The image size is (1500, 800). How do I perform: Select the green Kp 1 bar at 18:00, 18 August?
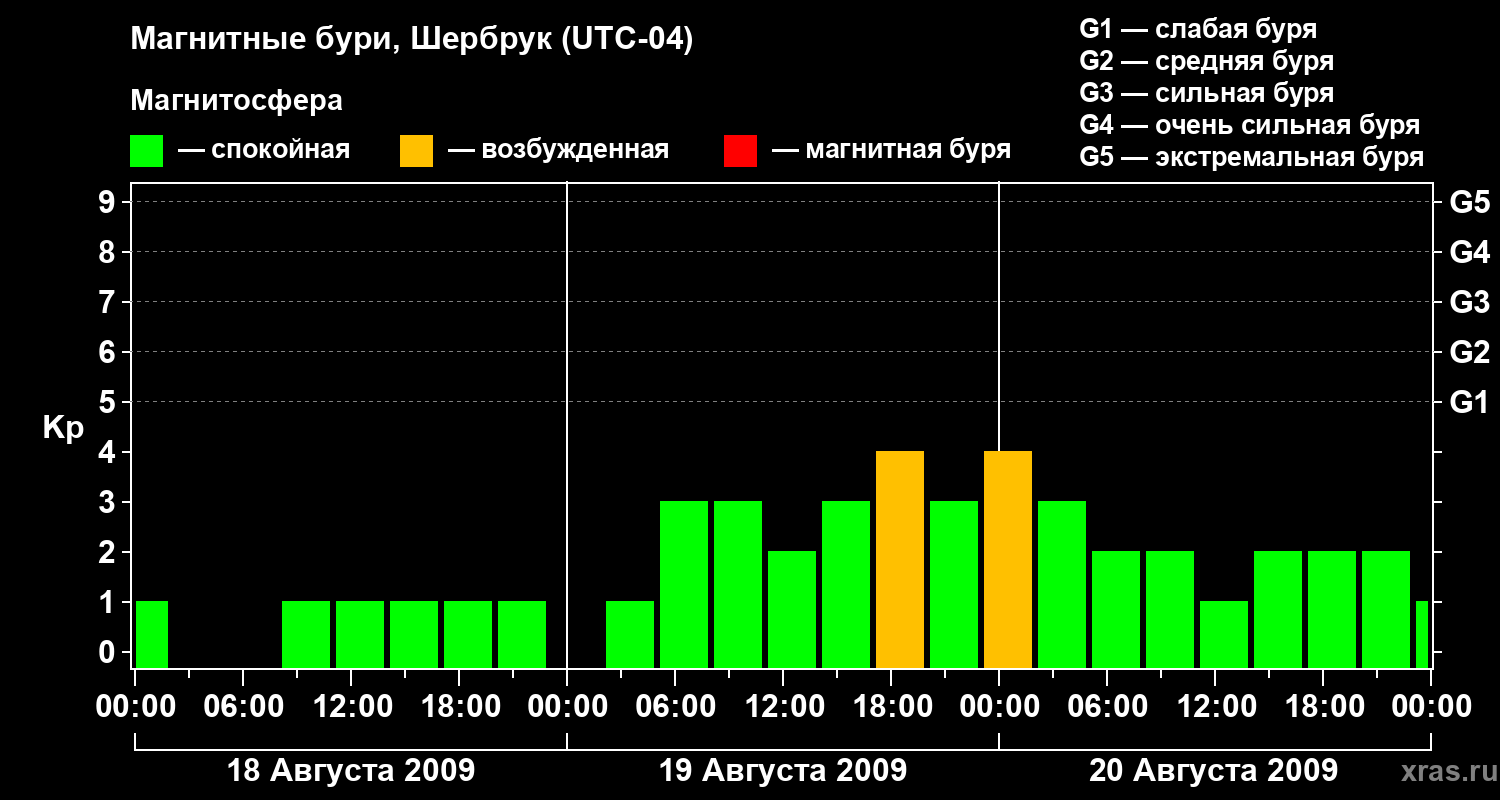point(468,635)
